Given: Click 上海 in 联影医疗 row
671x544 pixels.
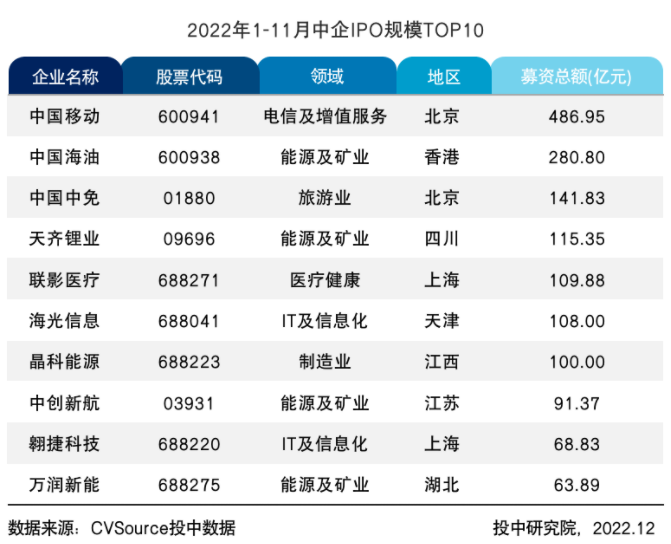Looking at the screenshot, I should click(x=442, y=280).
